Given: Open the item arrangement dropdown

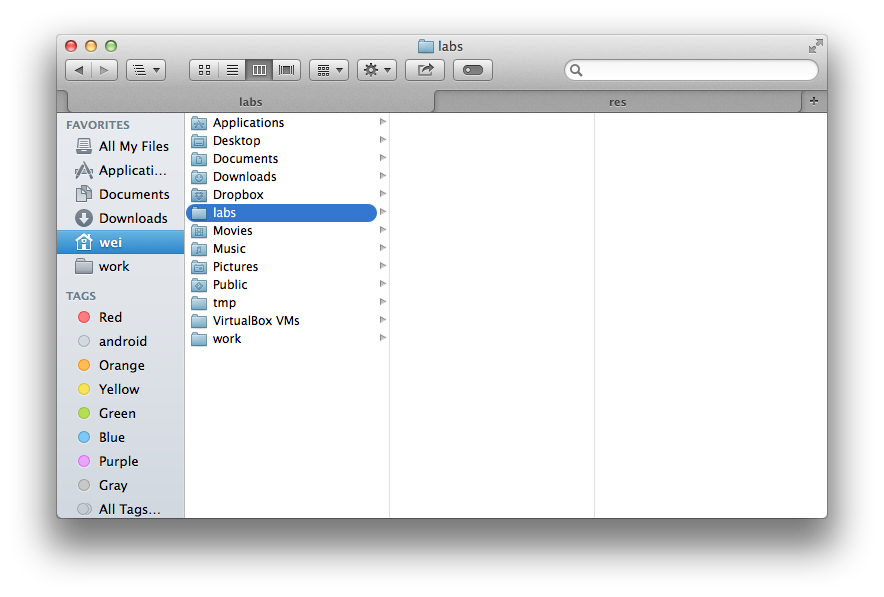Looking at the screenshot, I should pos(329,70).
